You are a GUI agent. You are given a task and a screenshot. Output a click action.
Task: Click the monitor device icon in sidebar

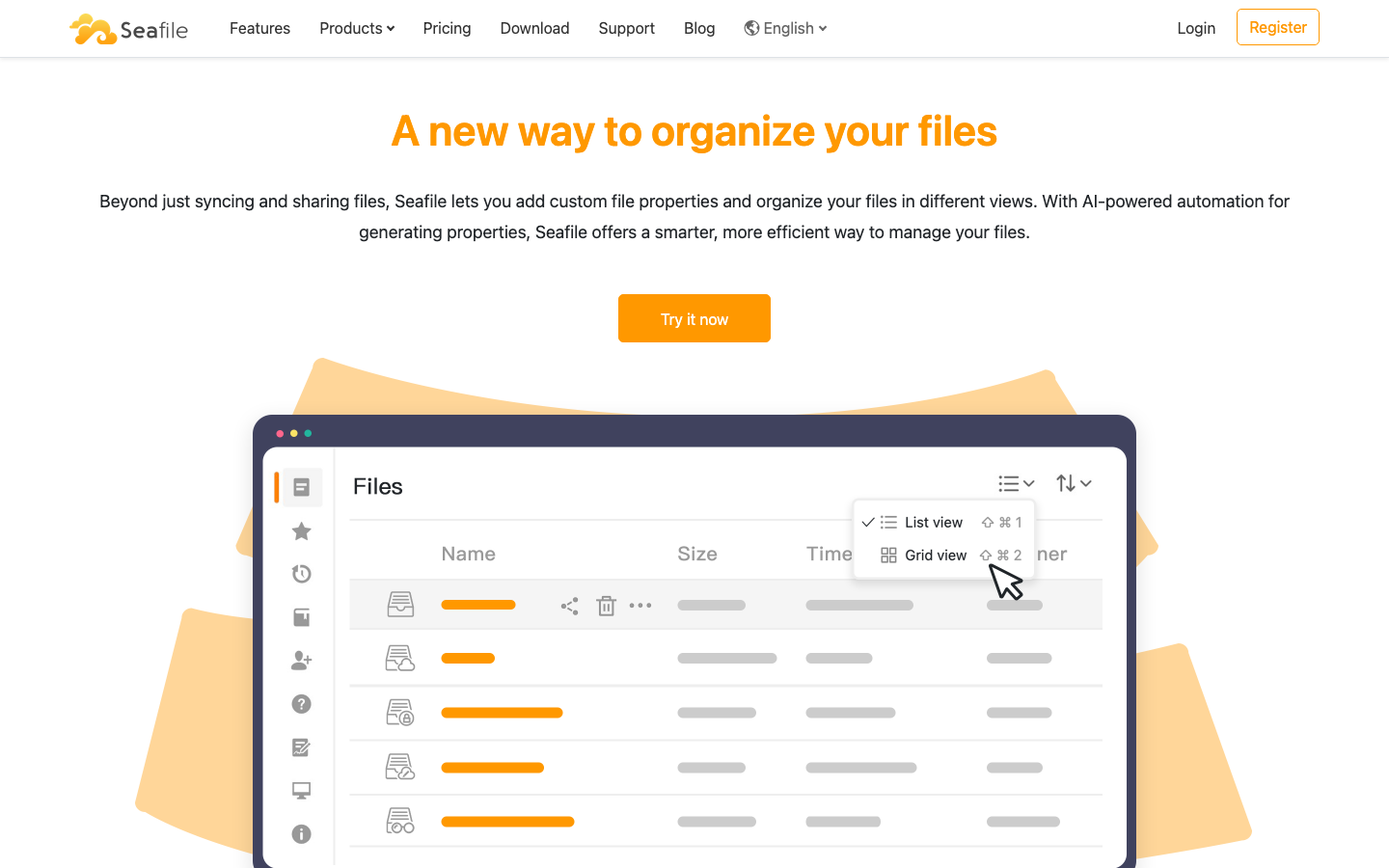point(301,791)
